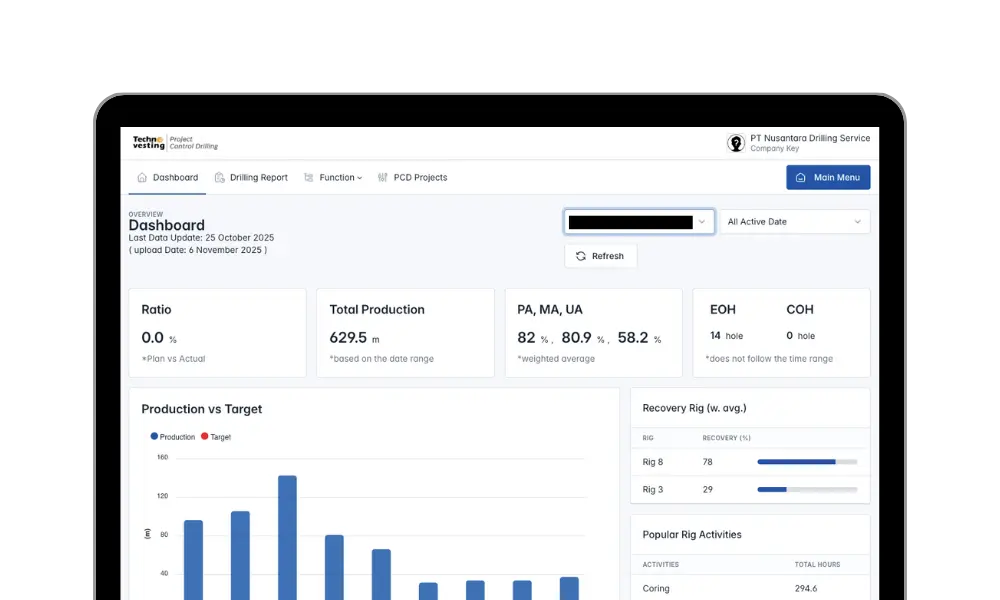
Task: Open the All Active Date dropdown
Action: point(794,222)
